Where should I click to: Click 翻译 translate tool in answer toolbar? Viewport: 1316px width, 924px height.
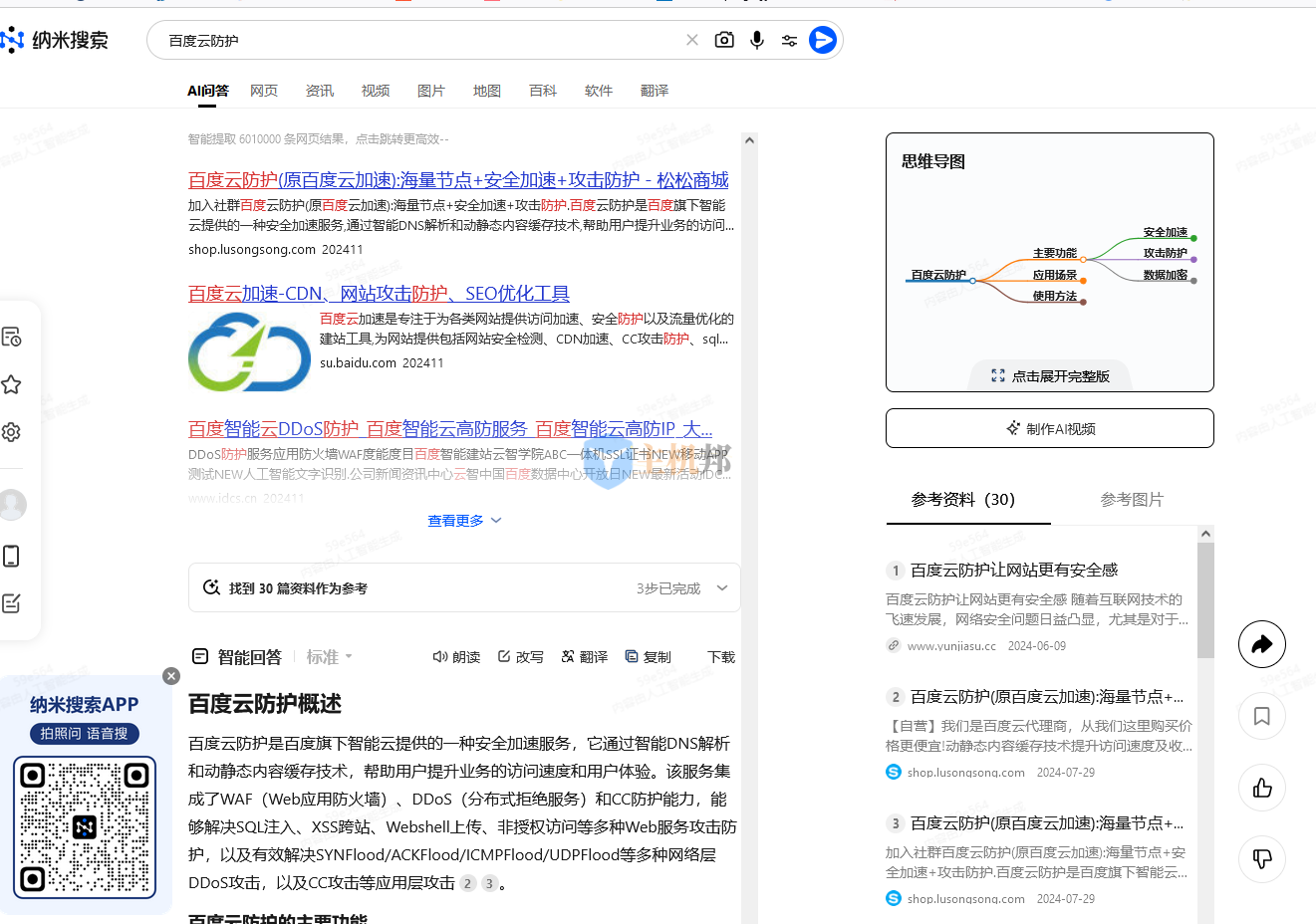pyautogui.click(x=585, y=657)
